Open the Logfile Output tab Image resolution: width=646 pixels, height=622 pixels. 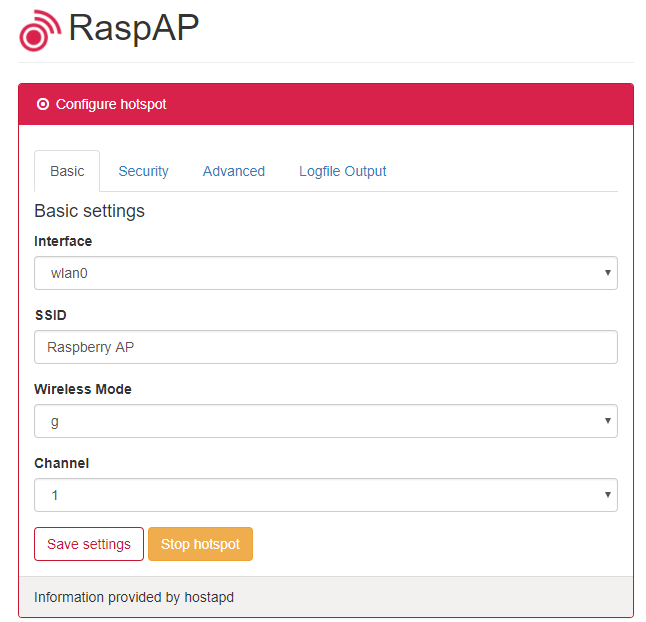coord(342,171)
